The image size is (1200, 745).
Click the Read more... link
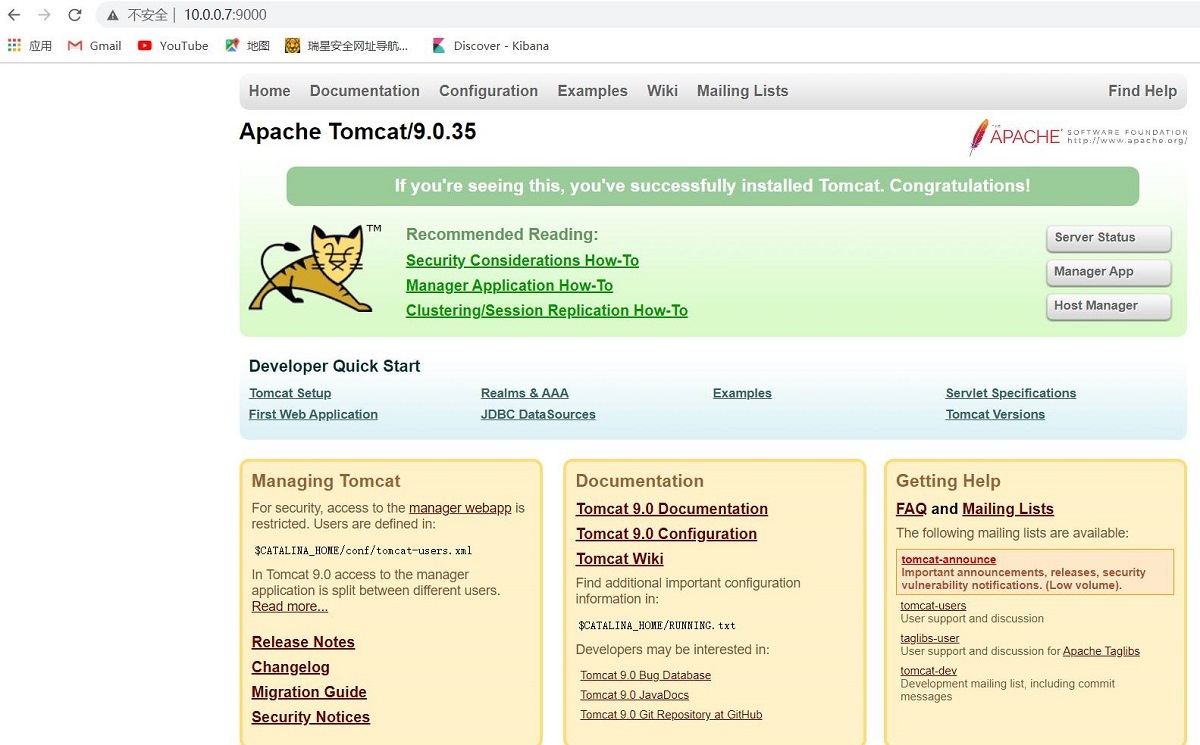click(x=290, y=606)
